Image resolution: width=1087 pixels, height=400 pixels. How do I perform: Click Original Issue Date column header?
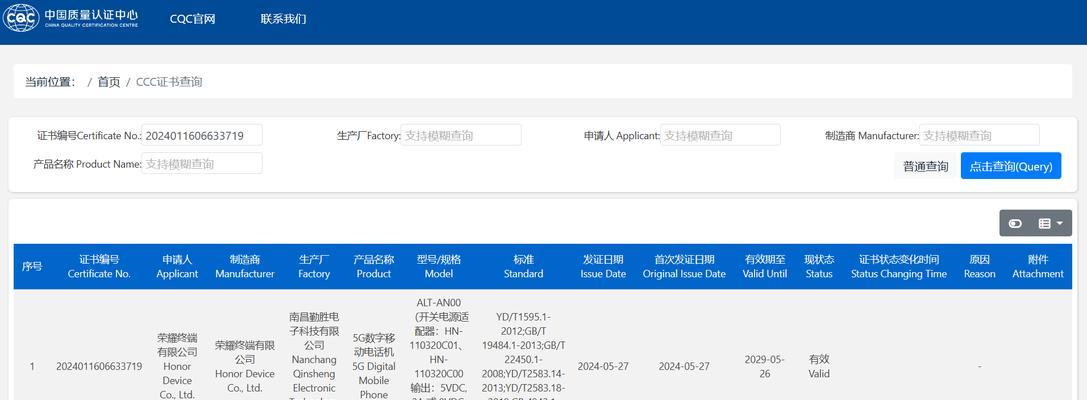[x=684, y=267]
